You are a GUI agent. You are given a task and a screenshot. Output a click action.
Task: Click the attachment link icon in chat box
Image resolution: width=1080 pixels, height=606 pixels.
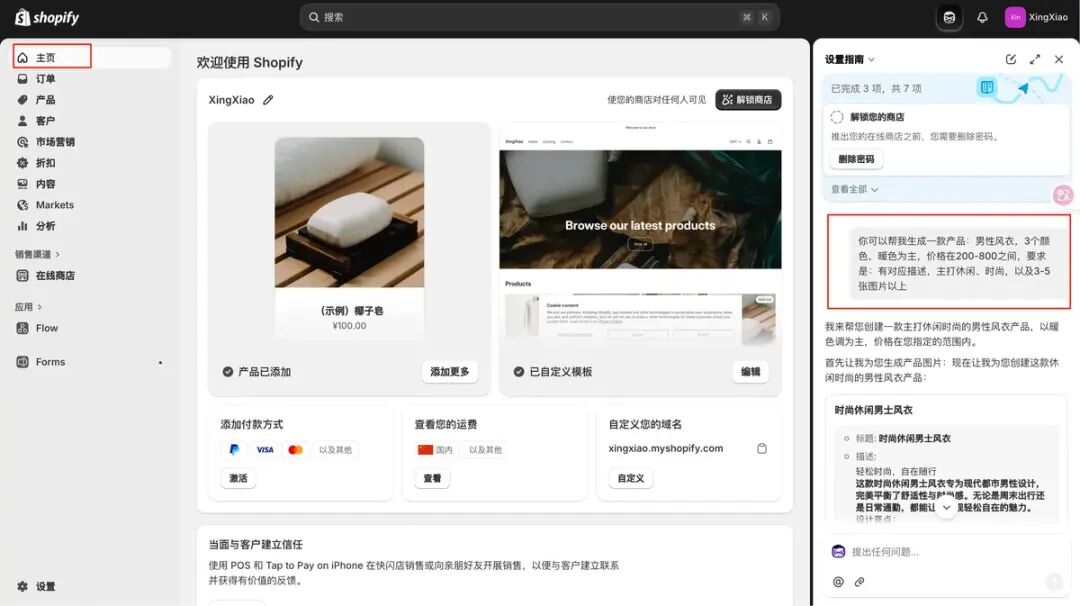coord(859,582)
